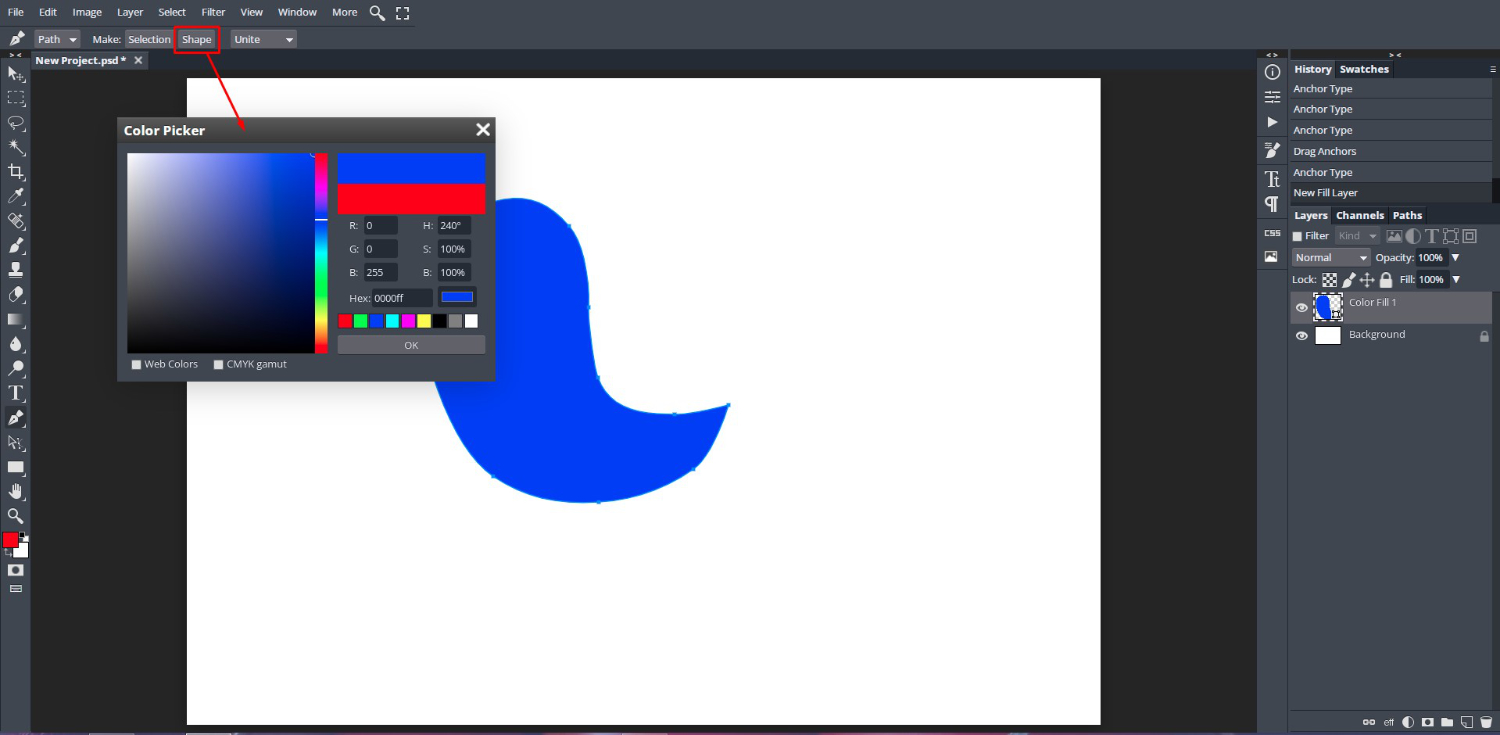Switch to the Channels tab
The height and width of the screenshot is (735, 1500).
click(x=1360, y=215)
